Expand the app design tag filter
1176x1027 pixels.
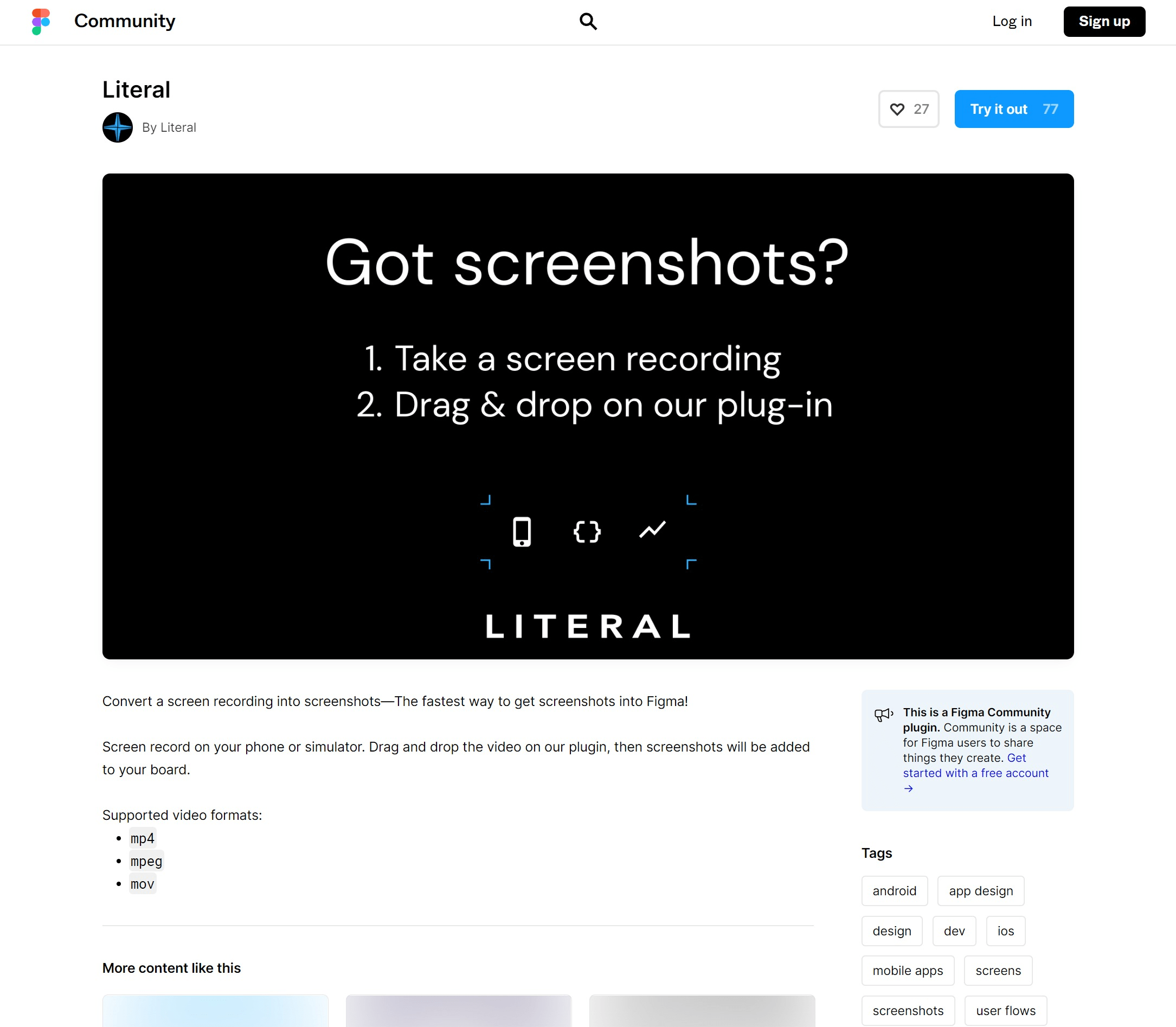(x=981, y=890)
